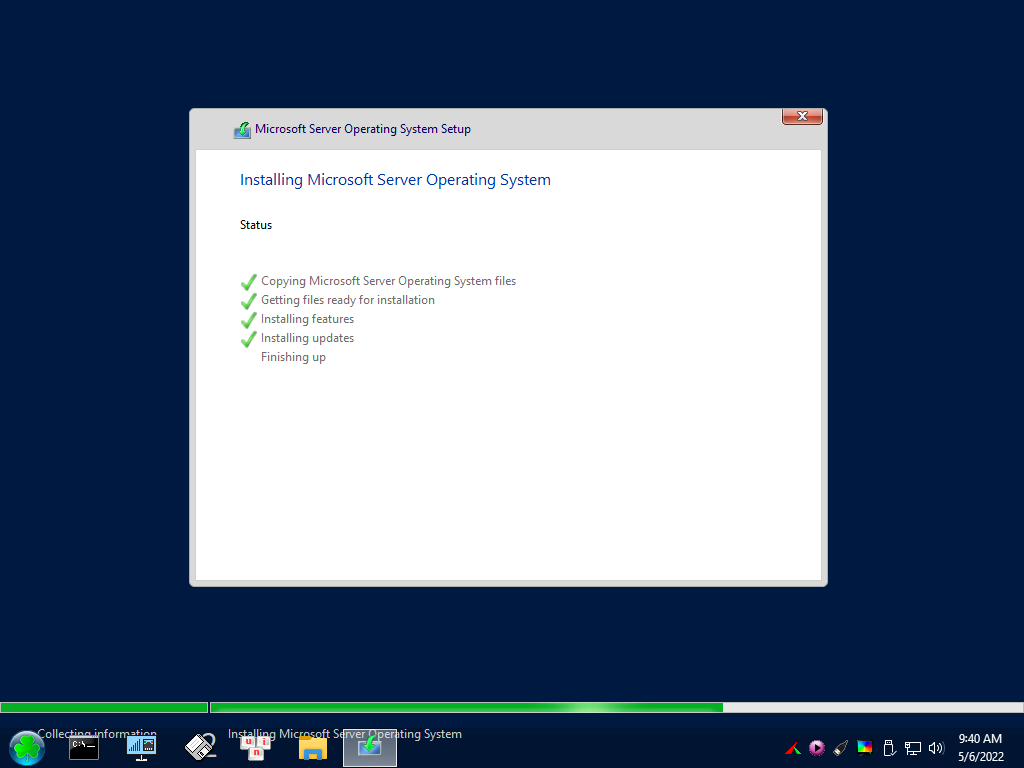Image resolution: width=1024 pixels, height=768 pixels.
Task: Click the 'Status' label
Action: coord(255,225)
